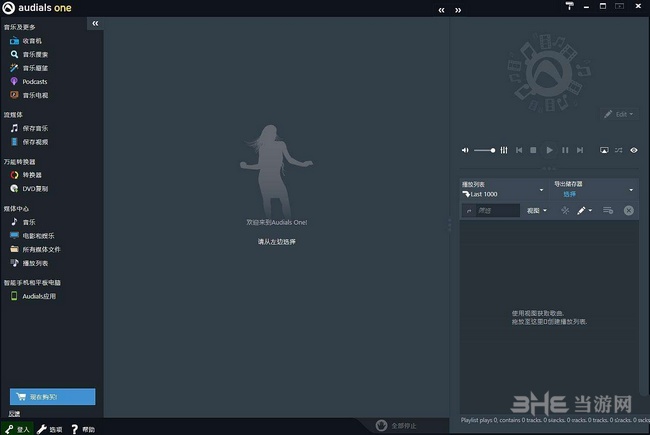Image resolution: width=650 pixels, height=435 pixels.
Task: Toggle shuffle playback mode
Action: pyautogui.click(x=619, y=150)
